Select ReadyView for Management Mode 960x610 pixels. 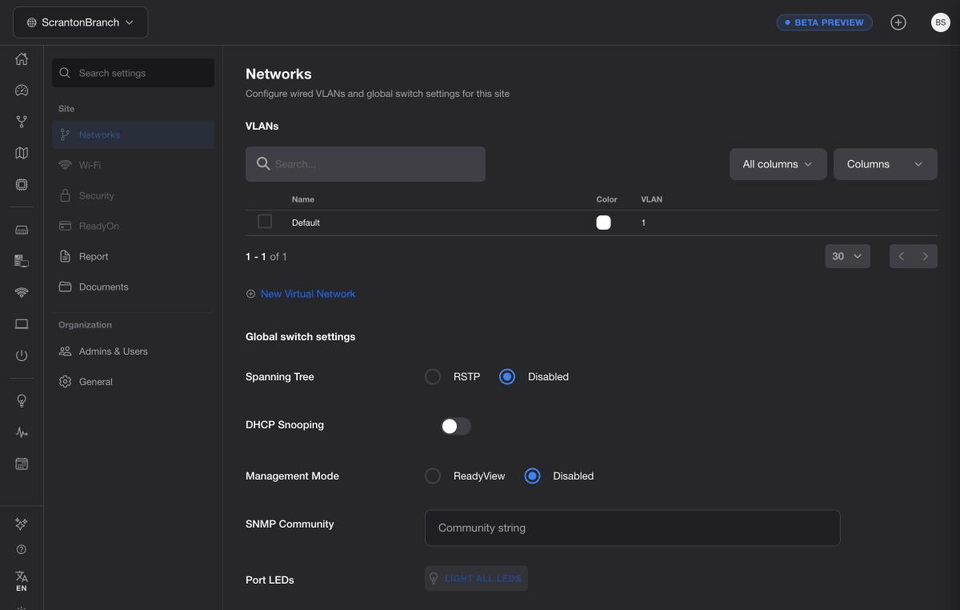tap(433, 476)
